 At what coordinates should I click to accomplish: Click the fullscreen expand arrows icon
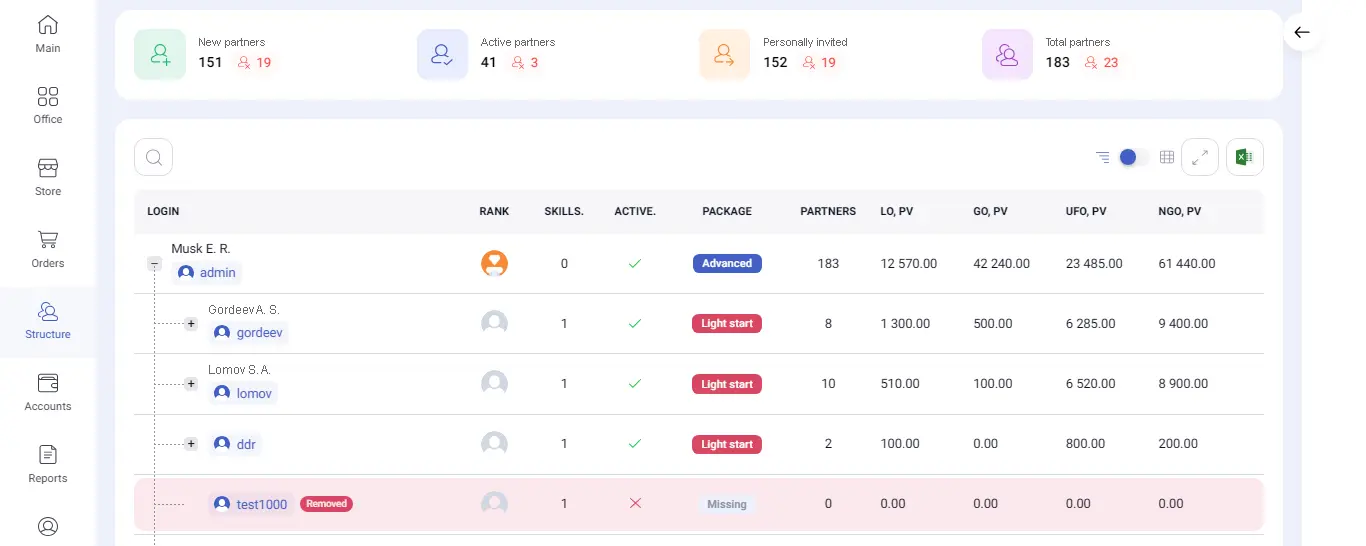1200,157
